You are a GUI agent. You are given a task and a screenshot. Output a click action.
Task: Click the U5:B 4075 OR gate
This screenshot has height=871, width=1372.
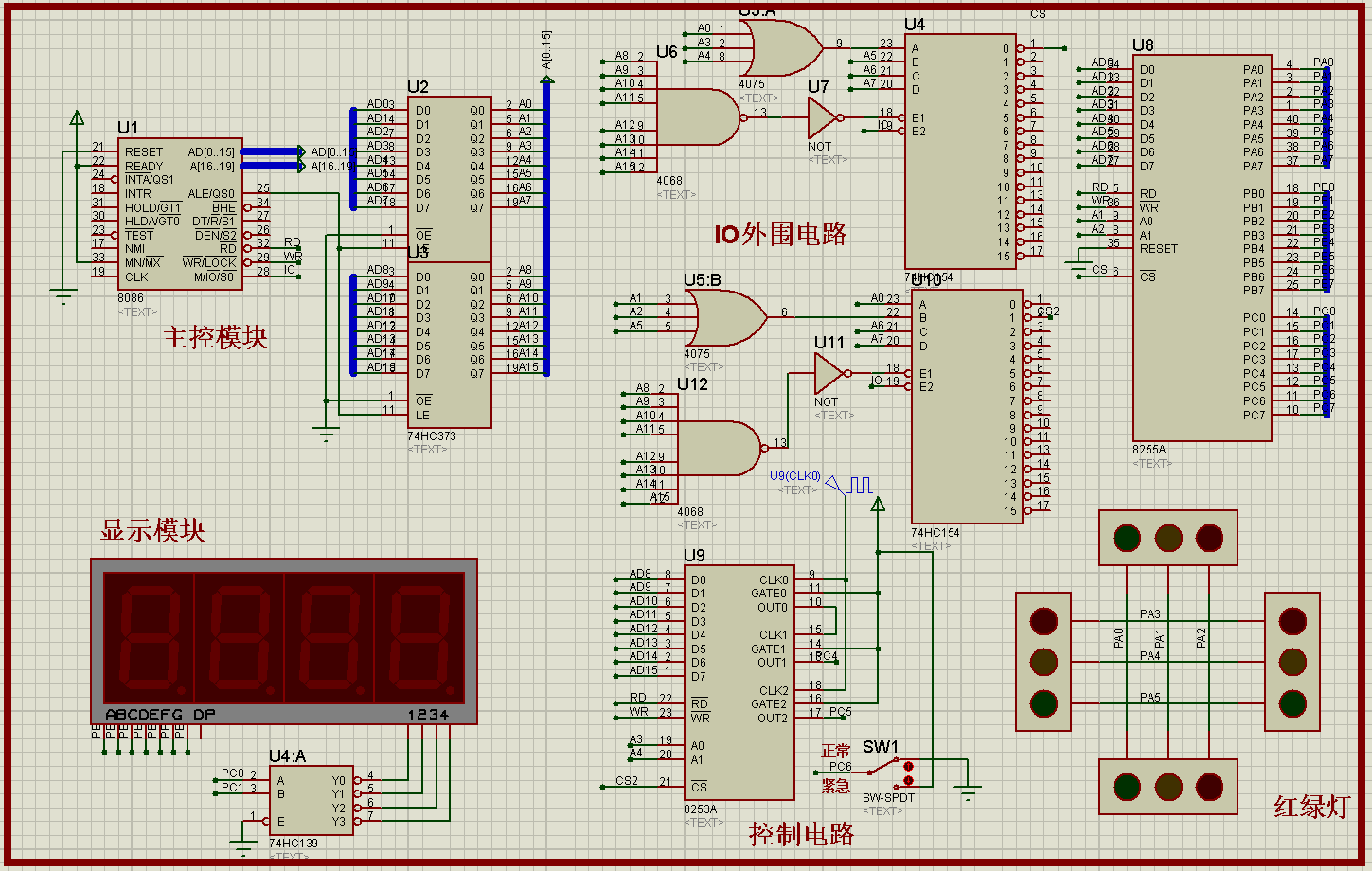click(727, 317)
